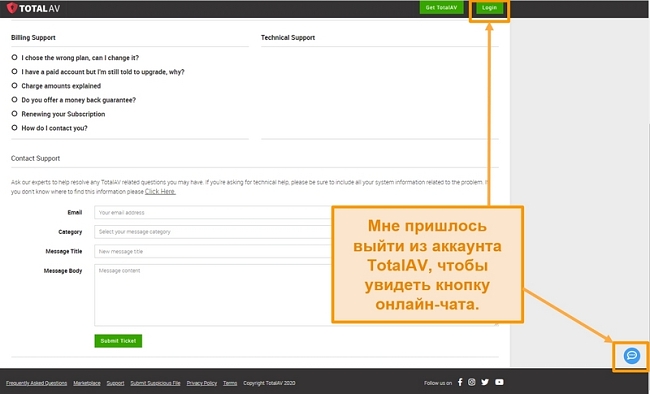Viewport: 650px width, 394px height.
Task: Submit the support ticket
Action: 118,341
